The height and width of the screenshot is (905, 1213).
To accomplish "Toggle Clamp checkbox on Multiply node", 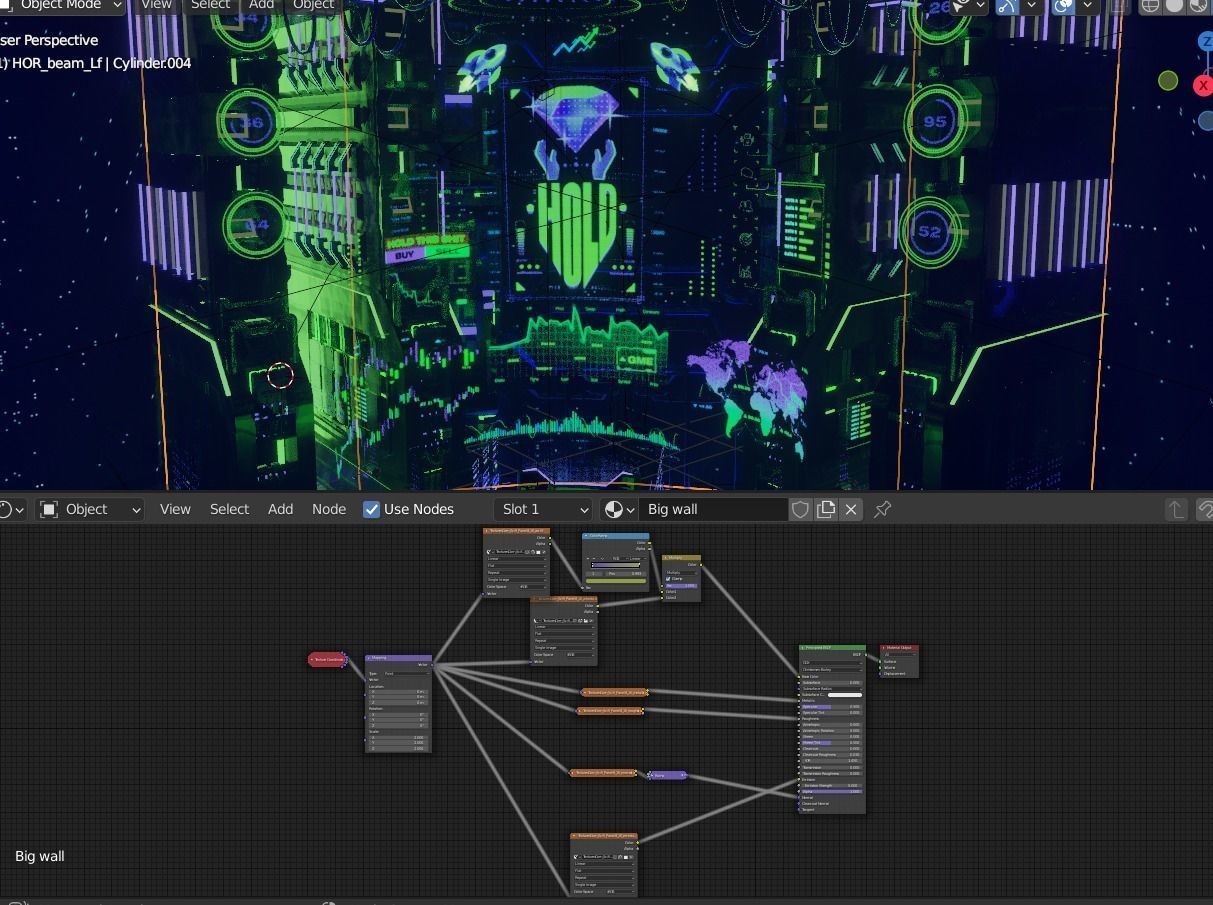I will coord(668,579).
